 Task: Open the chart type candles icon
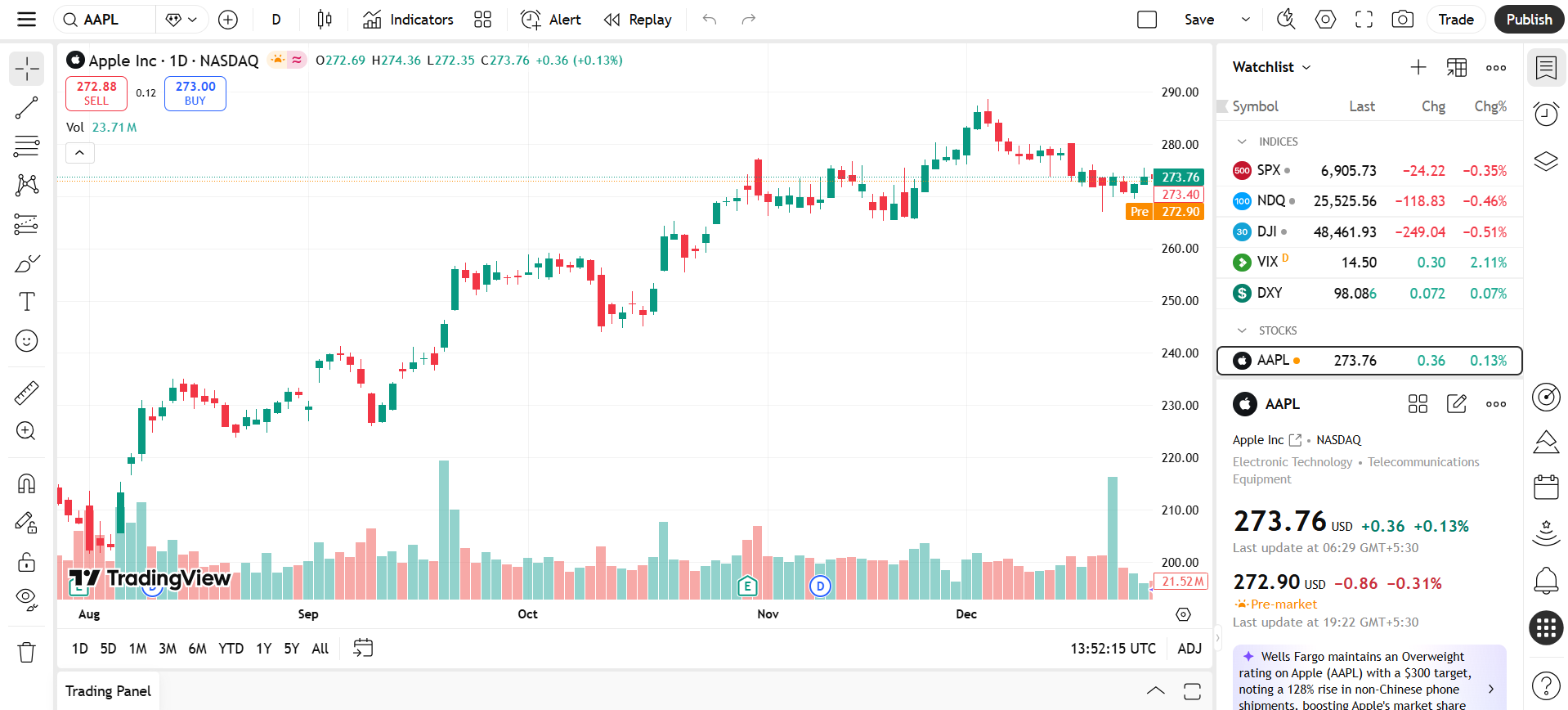[325, 20]
